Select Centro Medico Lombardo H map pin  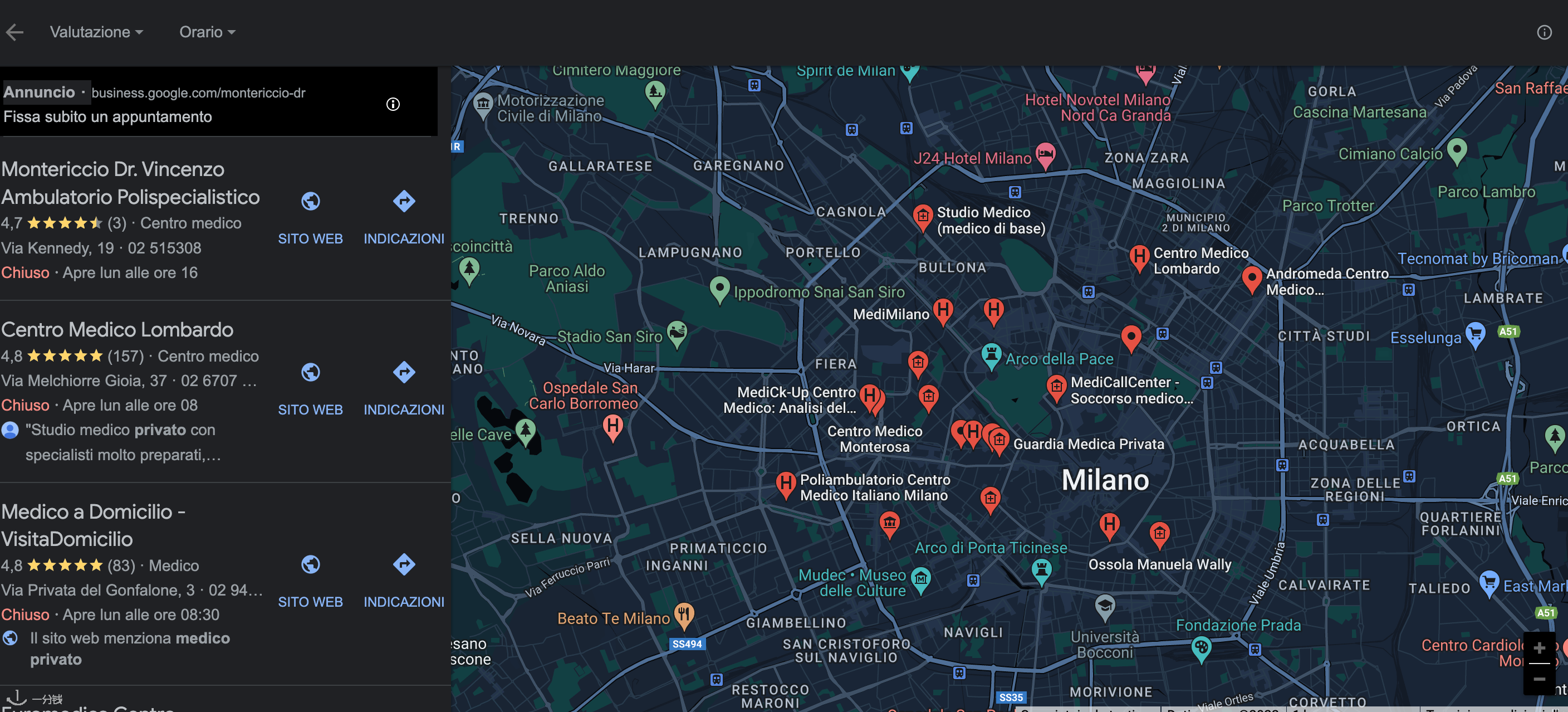pos(1139,259)
